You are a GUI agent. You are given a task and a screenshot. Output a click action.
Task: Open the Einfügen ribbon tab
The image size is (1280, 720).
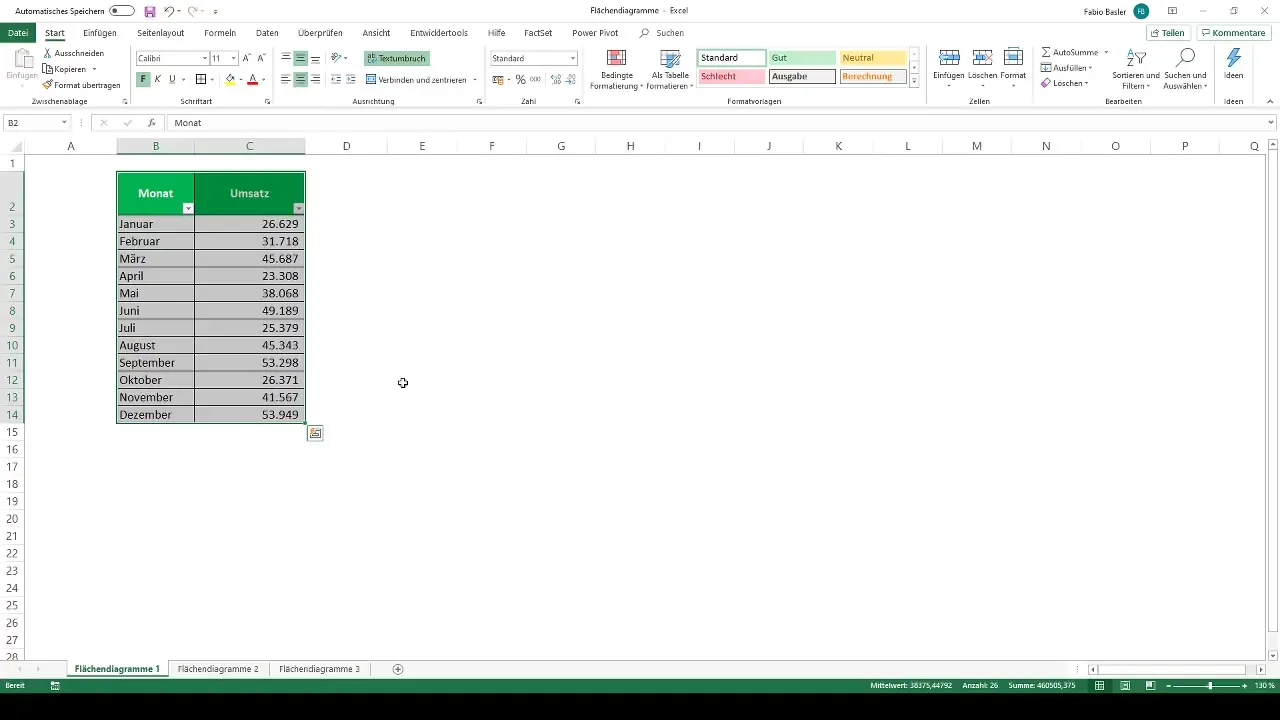(100, 33)
